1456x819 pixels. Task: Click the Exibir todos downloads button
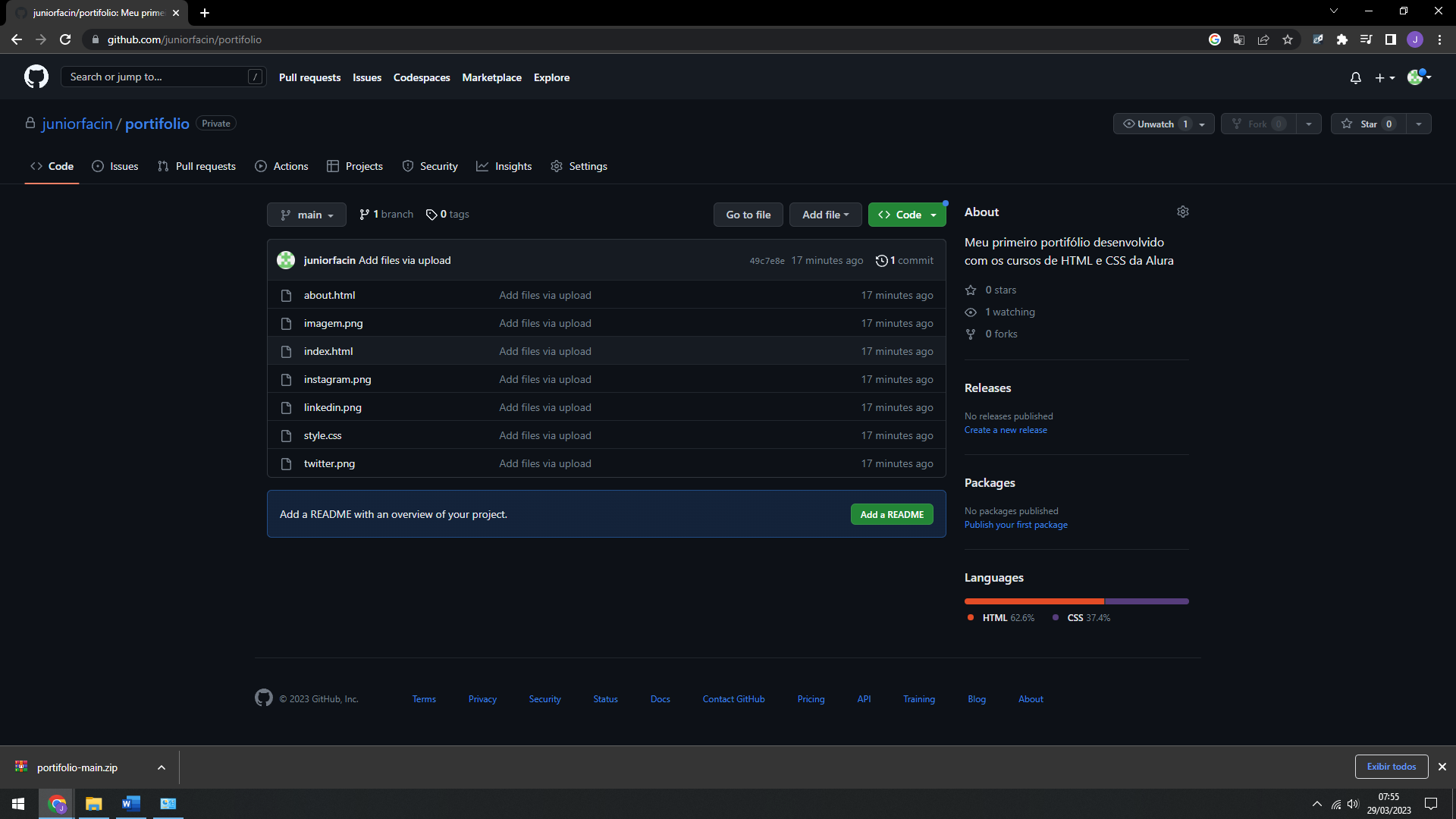(x=1392, y=767)
